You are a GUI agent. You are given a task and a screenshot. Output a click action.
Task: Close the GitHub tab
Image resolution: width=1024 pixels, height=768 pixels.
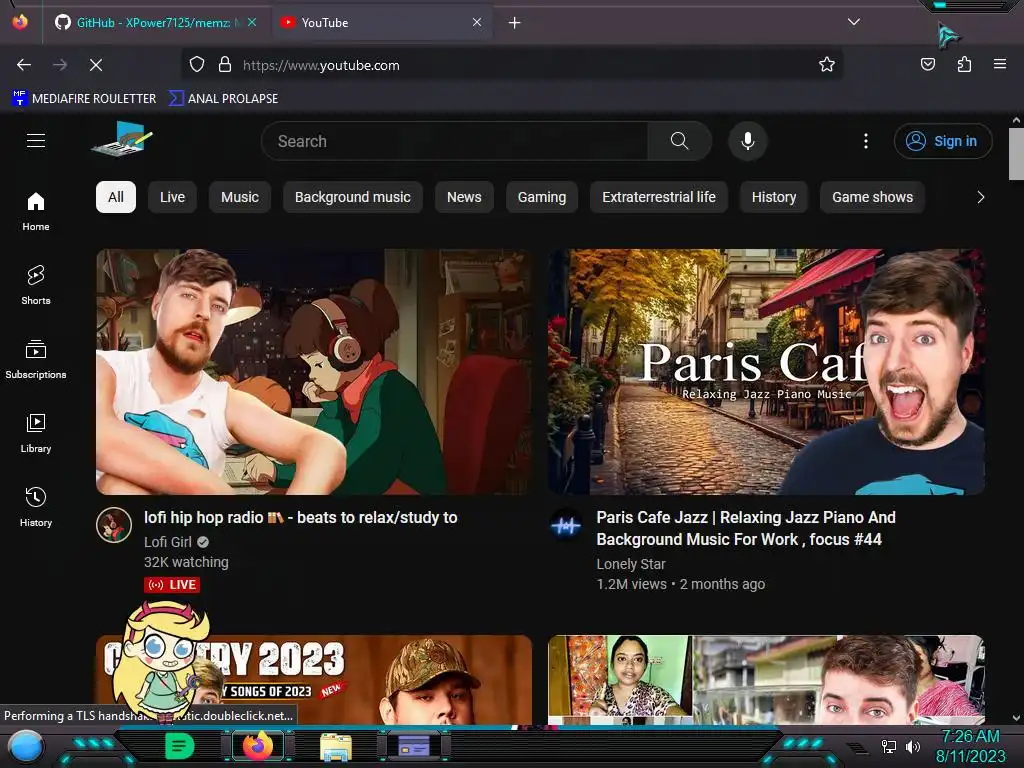pyautogui.click(x=252, y=22)
